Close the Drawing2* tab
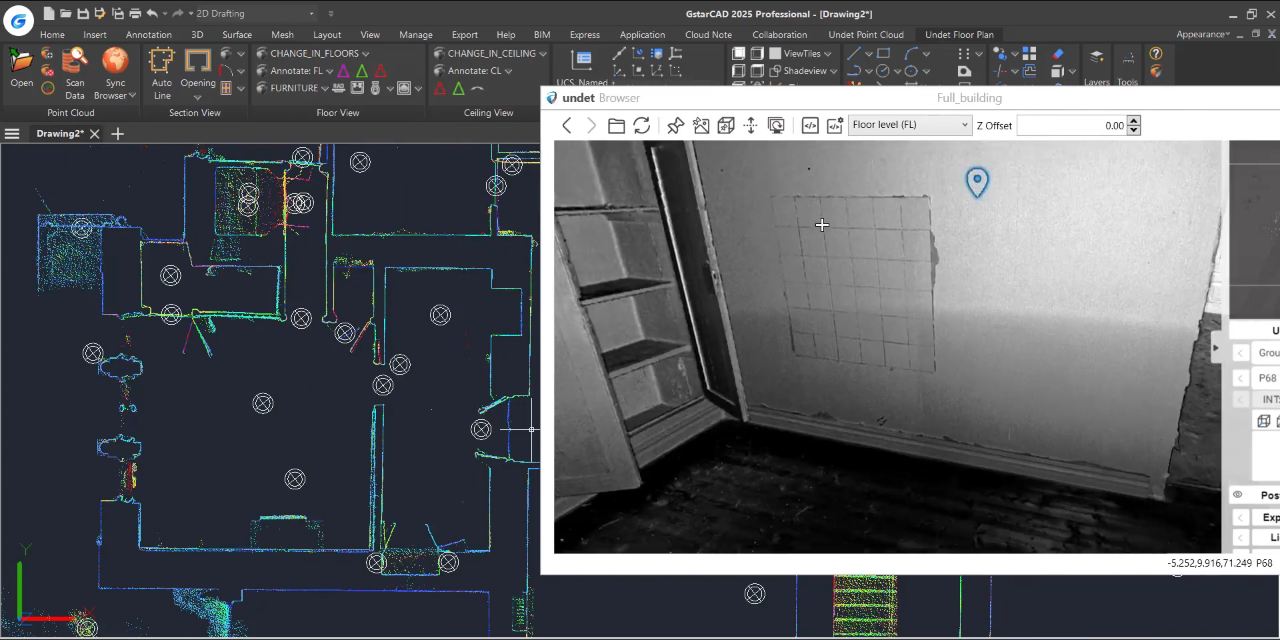Viewport: 1280px width, 640px height. tap(95, 133)
